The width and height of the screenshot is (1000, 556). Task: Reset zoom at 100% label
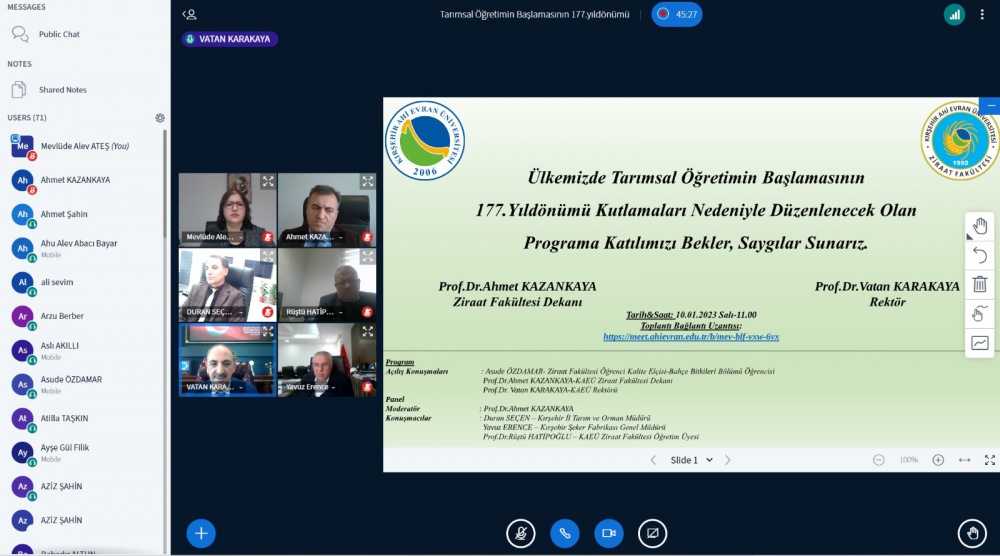(x=908, y=460)
